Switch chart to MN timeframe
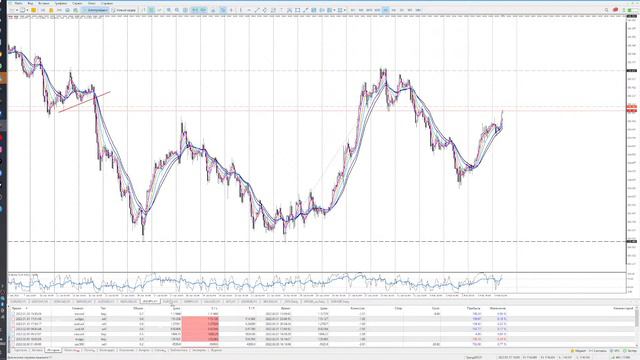640x360 pixels. coord(418,10)
